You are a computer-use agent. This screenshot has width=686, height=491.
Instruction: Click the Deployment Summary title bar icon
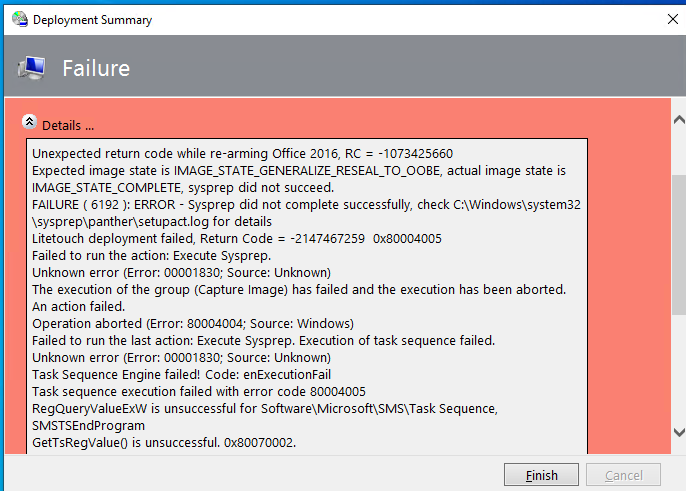coord(20,19)
